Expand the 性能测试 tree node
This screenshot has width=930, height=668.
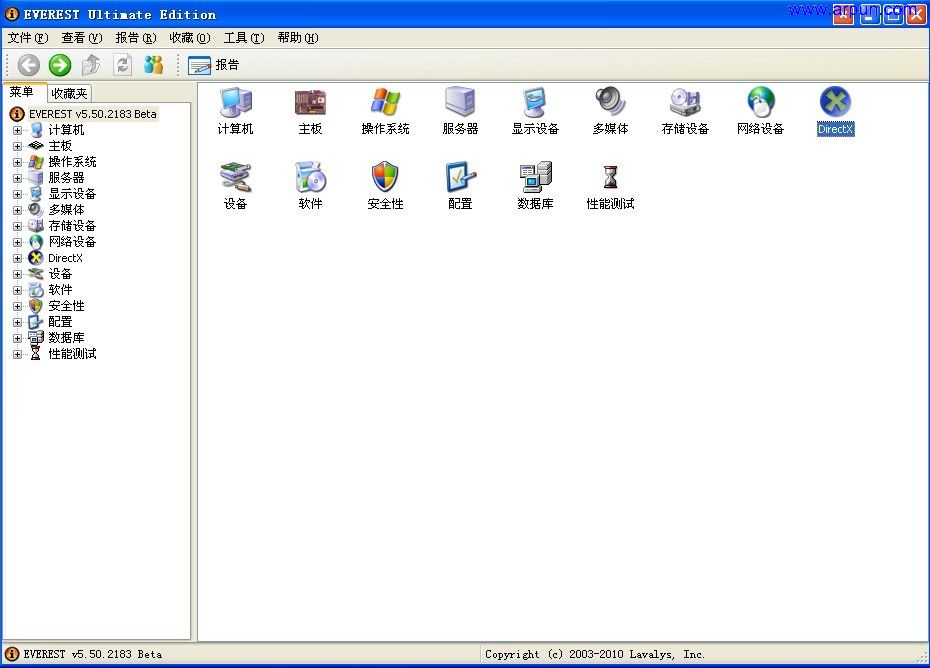pyautogui.click(x=17, y=354)
